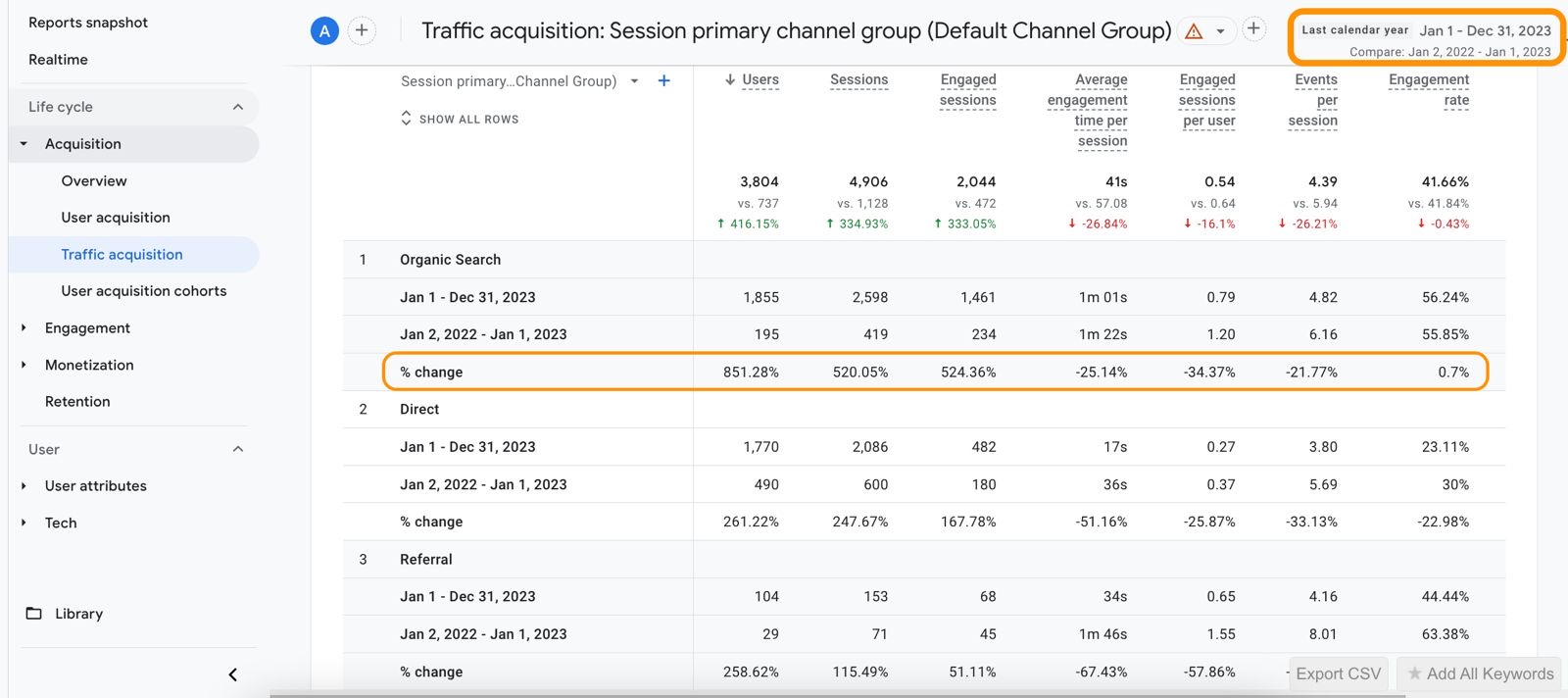
Task: Click the orange warning triangle icon
Action: 1194,31
